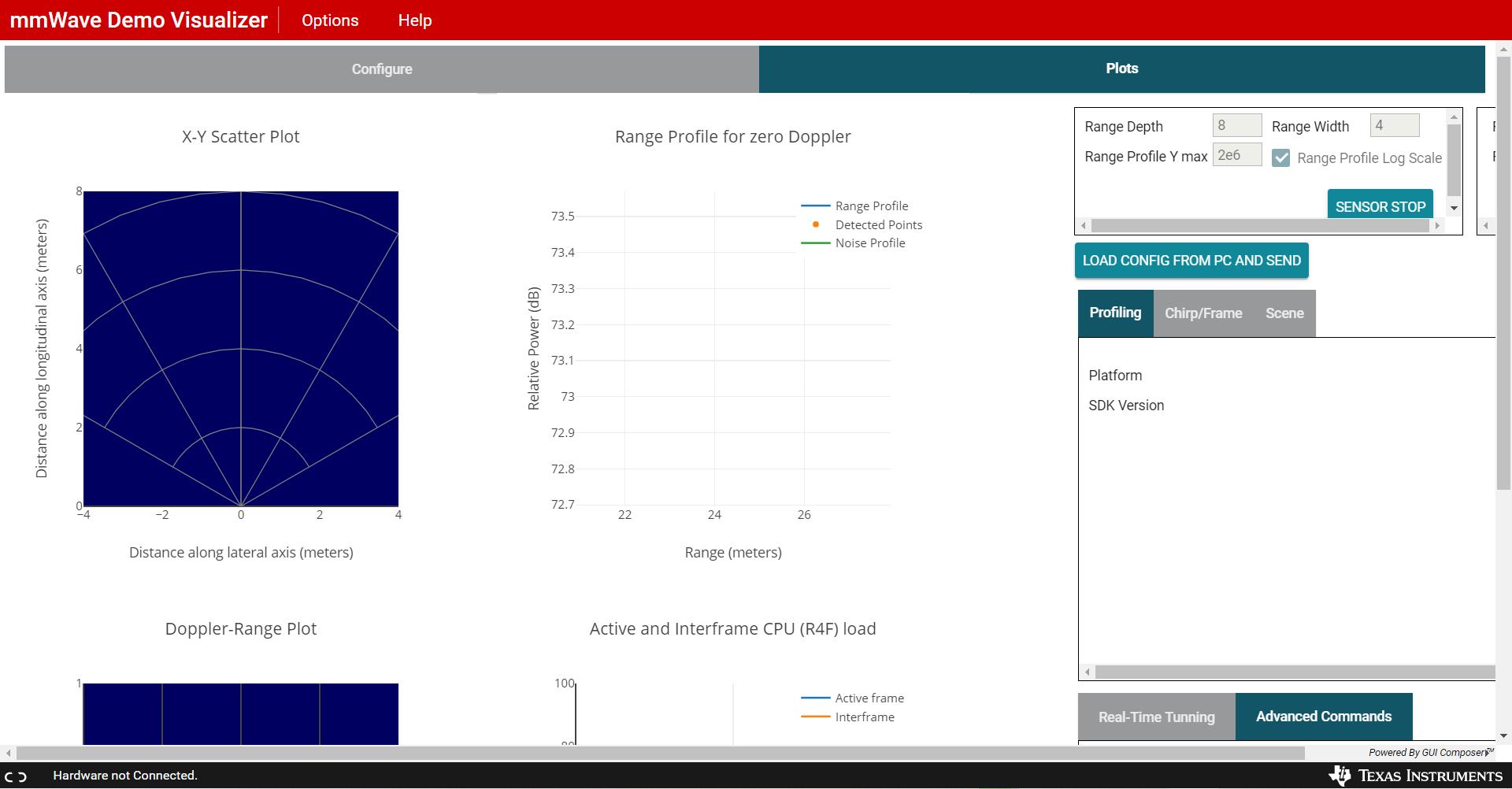Toggle the Range Profile legend trace
Image resolution: width=1512 pixels, height=789 pixels.
click(x=854, y=206)
